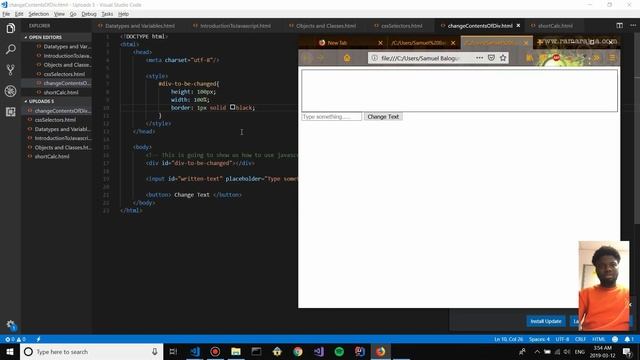This screenshot has width=640, height=360.
Task: Open the File menu
Action: [6, 14]
